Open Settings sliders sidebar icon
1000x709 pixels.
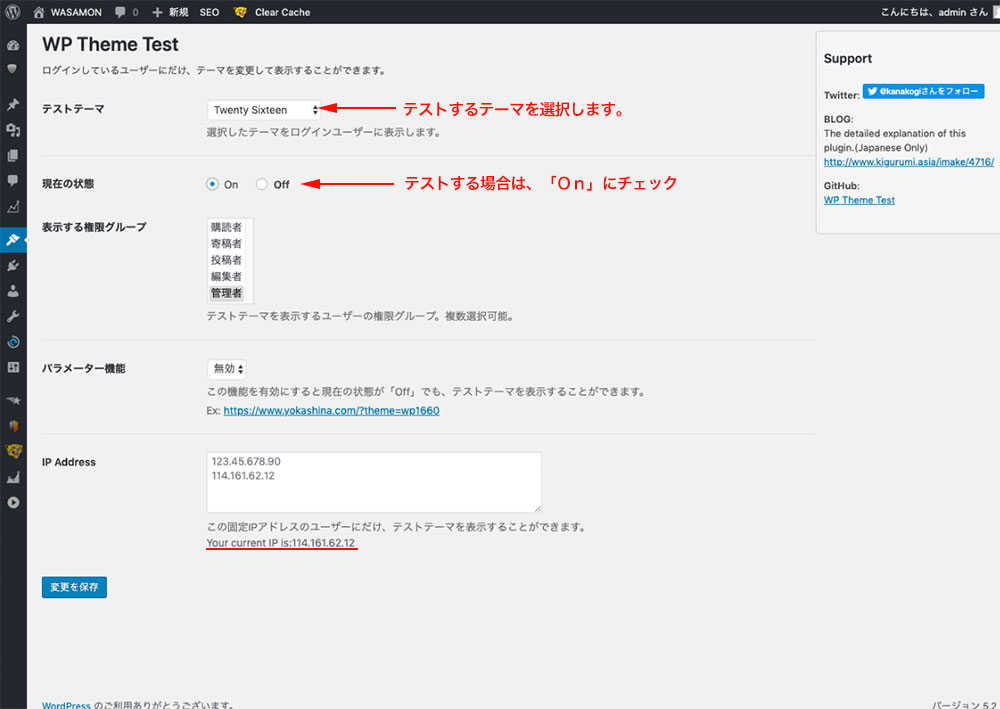point(13,367)
